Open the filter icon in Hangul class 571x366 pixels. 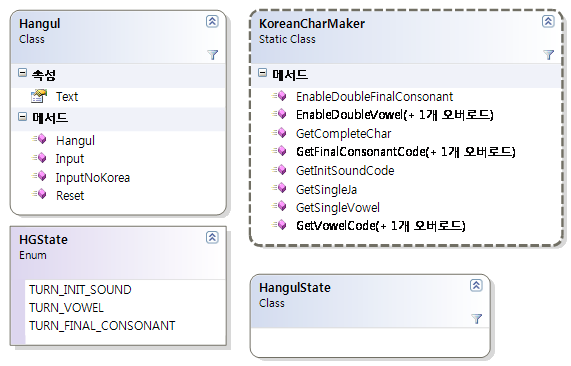coord(212,55)
